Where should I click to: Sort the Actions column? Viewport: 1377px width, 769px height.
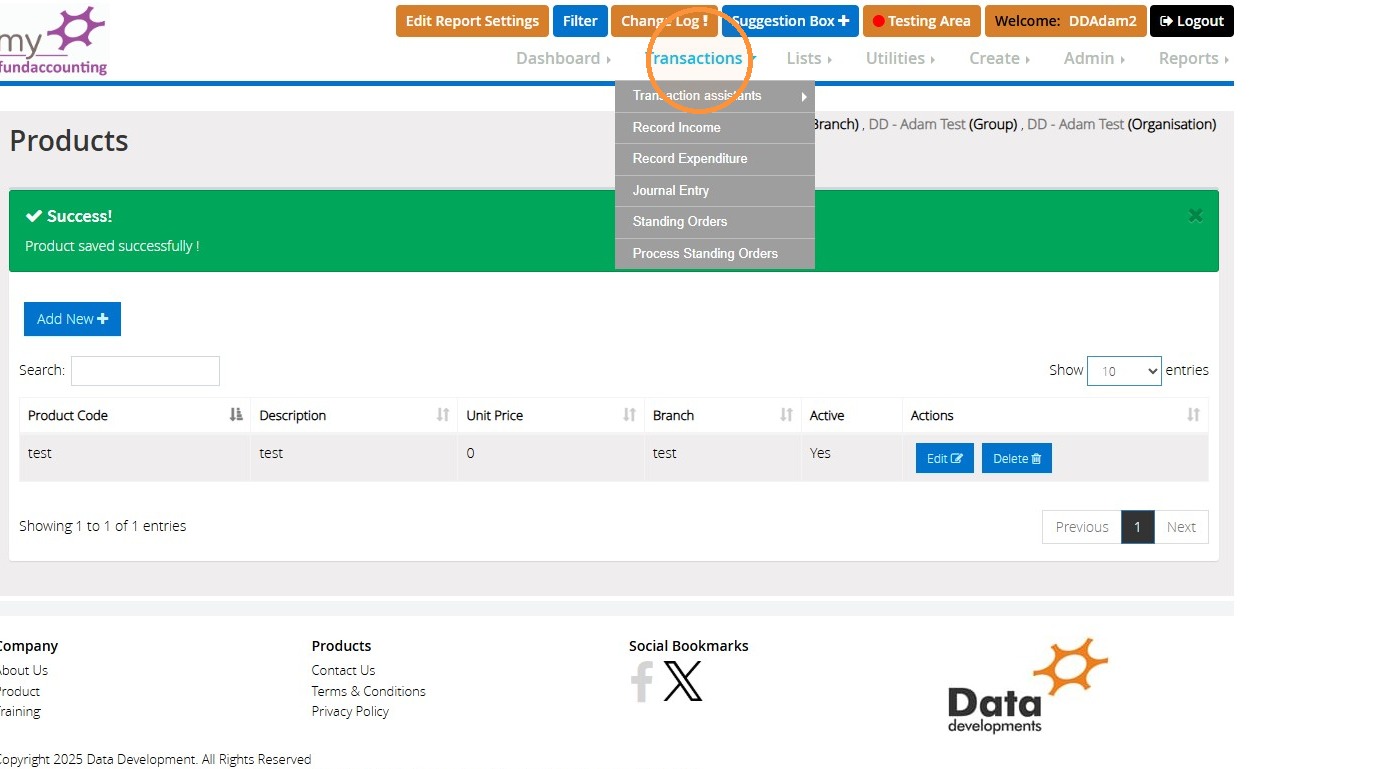click(x=1193, y=415)
